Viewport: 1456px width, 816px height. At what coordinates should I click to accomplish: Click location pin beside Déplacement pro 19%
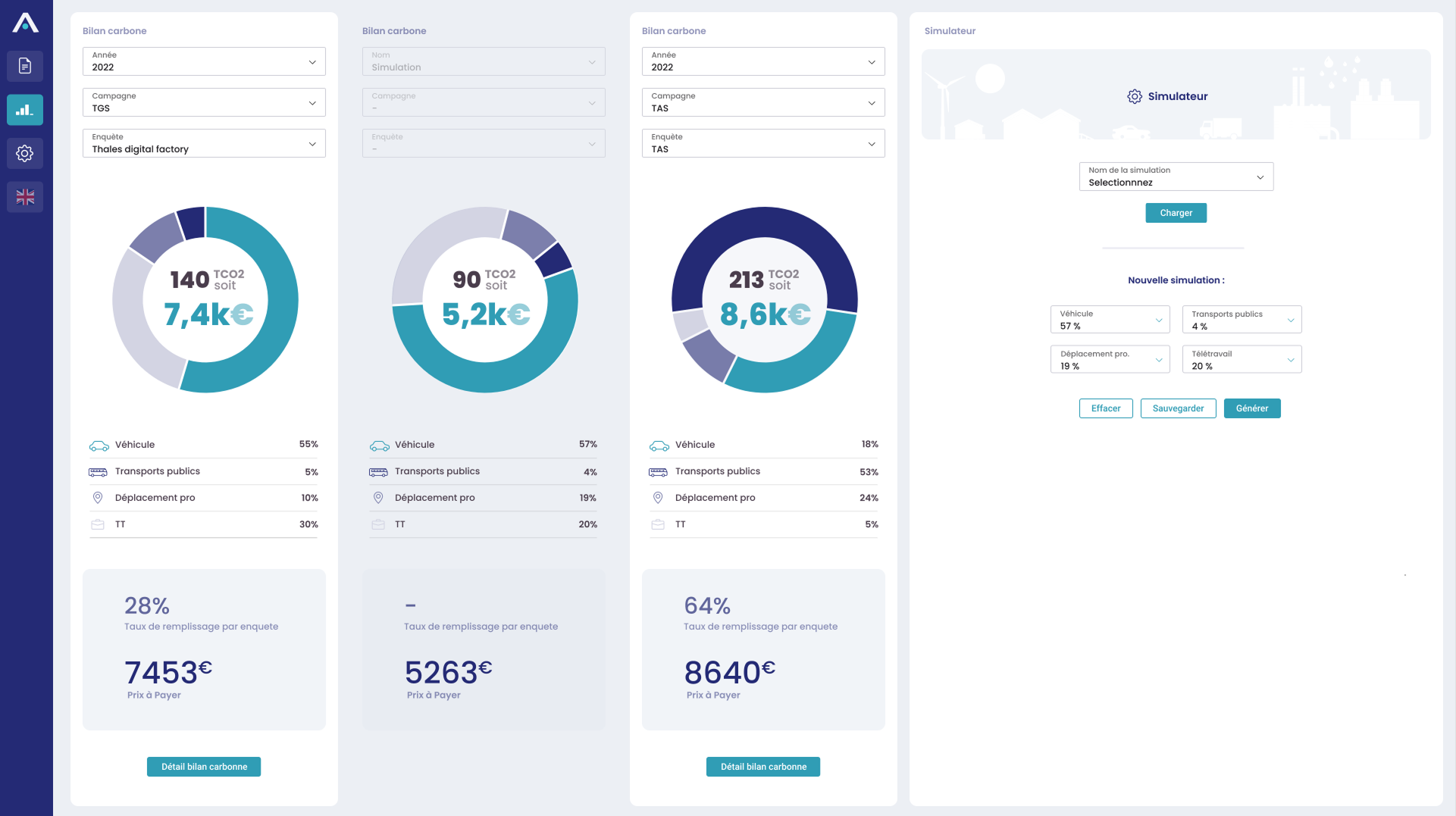click(378, 498)
